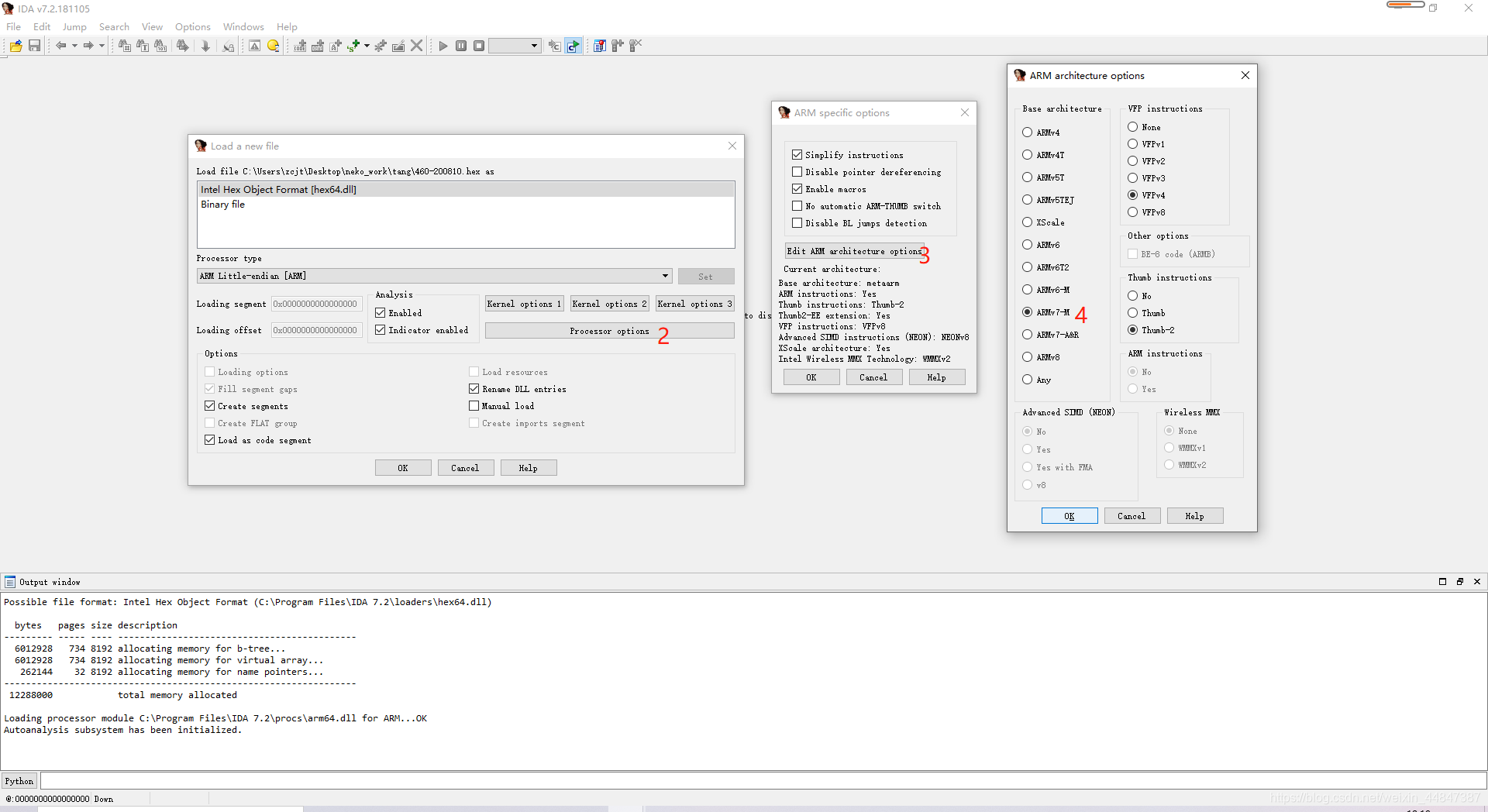Click the yellow circle calculator icon

(x=274, y=46)
